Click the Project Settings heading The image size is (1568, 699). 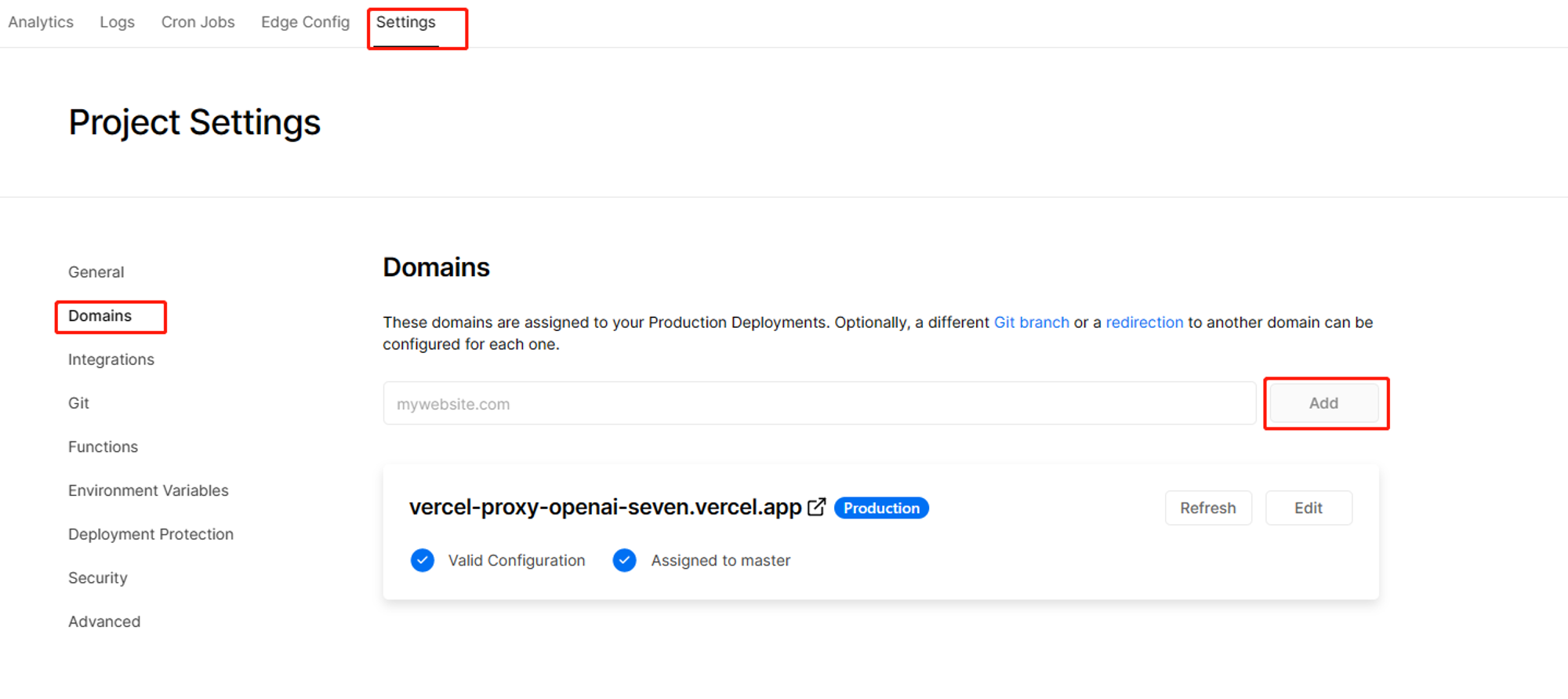[x=194, y=122]
